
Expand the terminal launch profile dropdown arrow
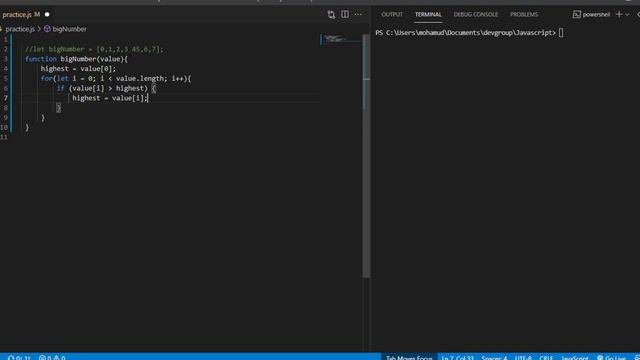click(x=627, y=15)
